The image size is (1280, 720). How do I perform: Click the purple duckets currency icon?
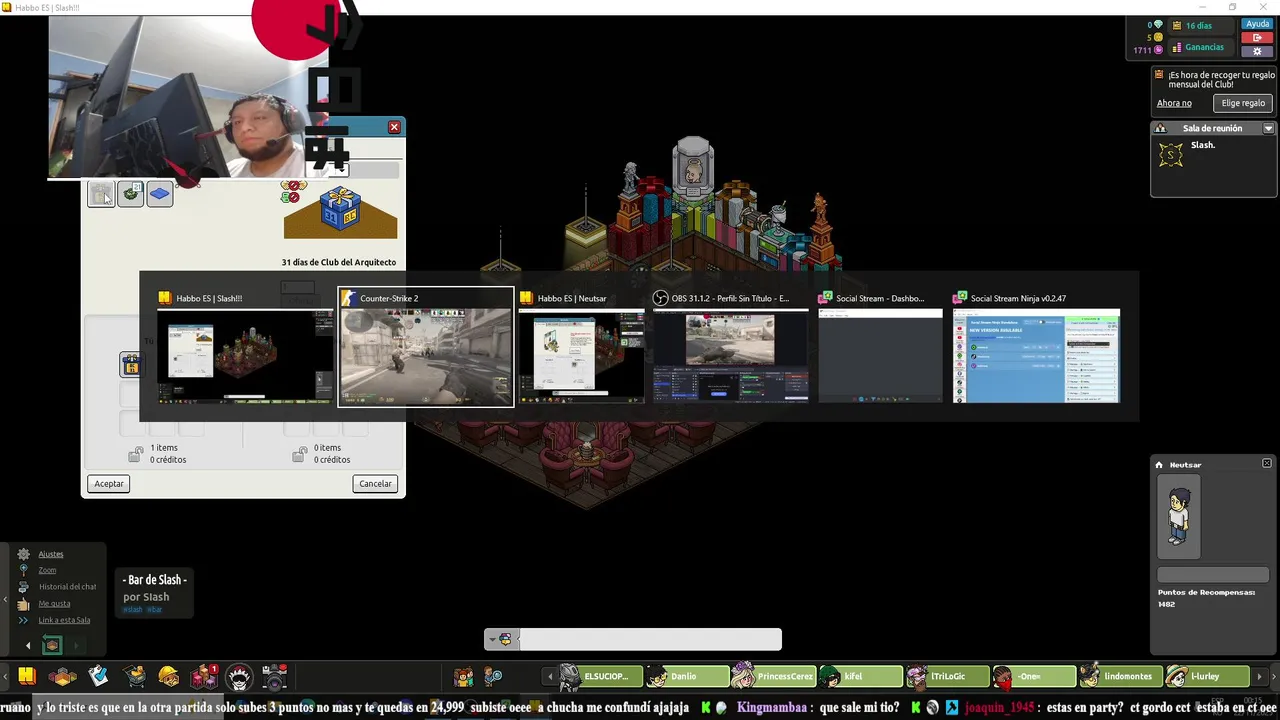[1158, 49]
